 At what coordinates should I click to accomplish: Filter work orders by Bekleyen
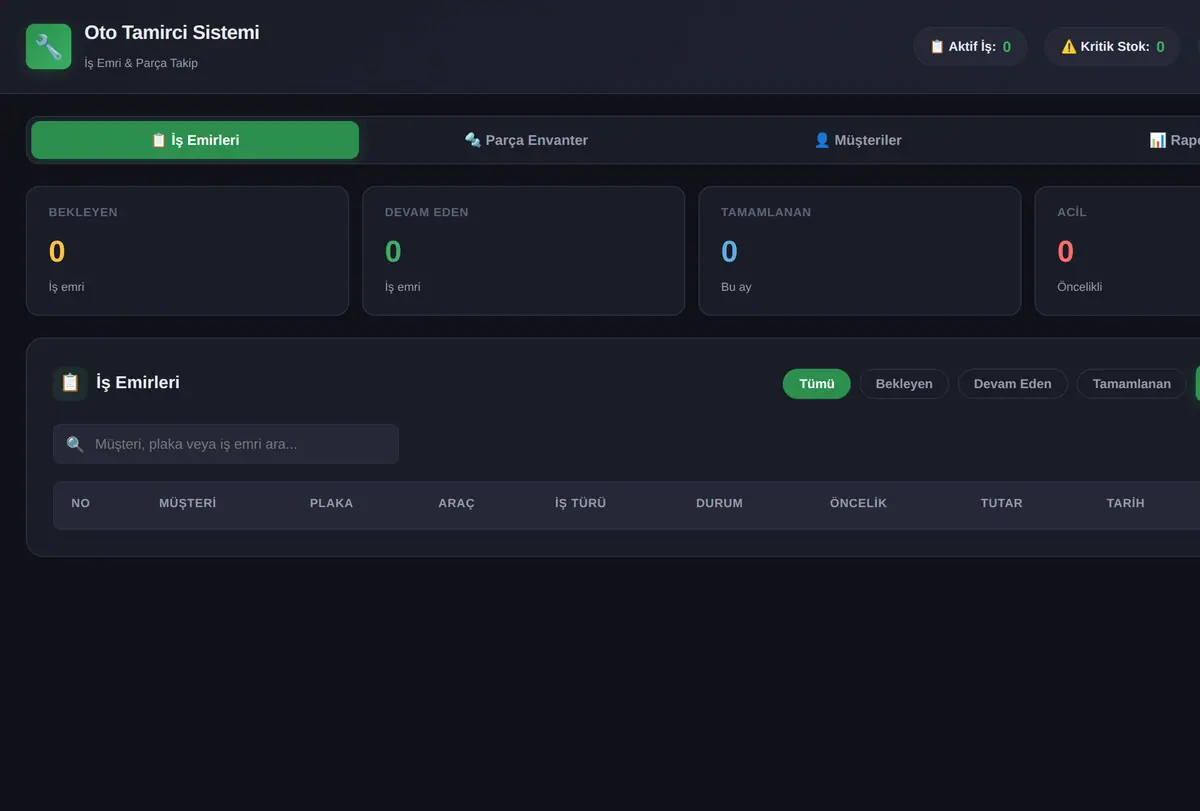coord(904,384)
